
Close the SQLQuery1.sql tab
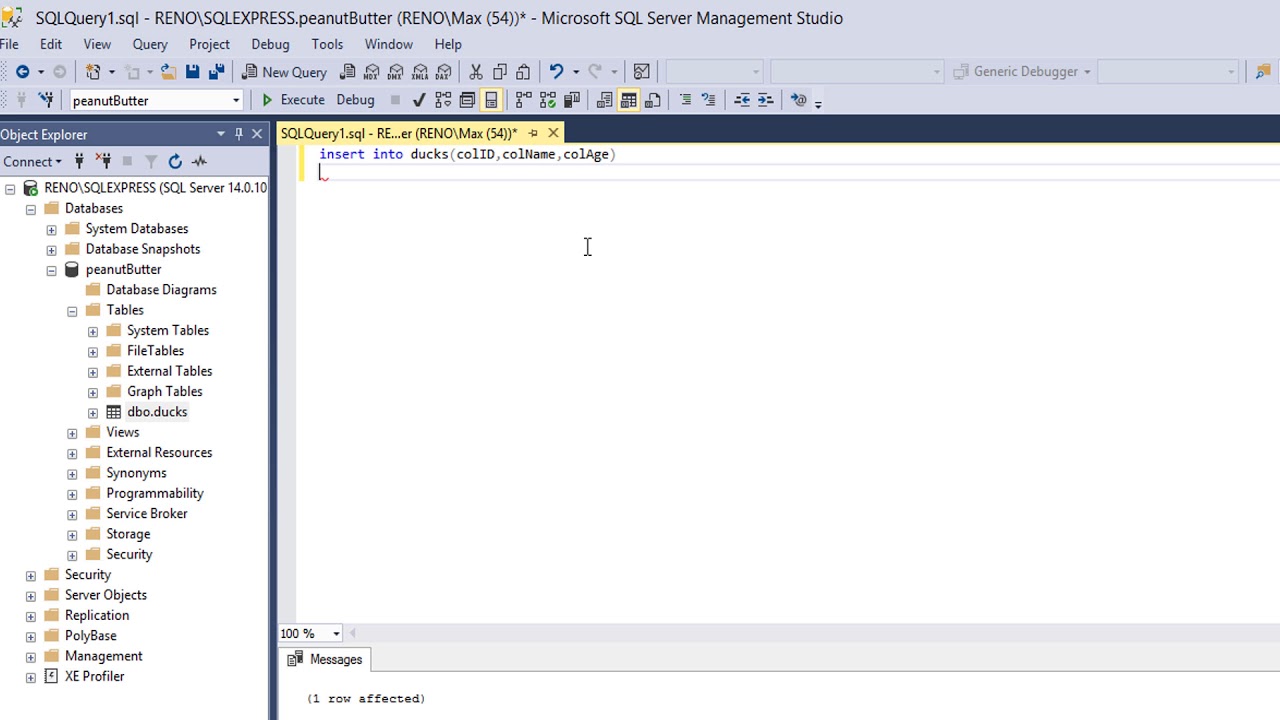(553, 133)
